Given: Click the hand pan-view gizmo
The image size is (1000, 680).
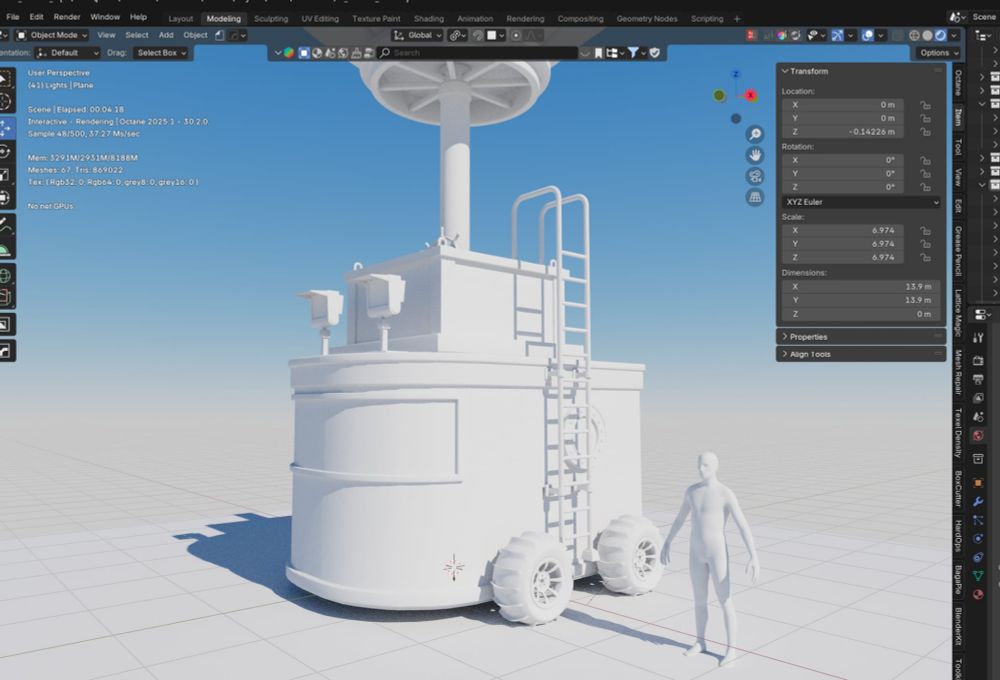Looking at the screenshot, I should pos(755,155).
